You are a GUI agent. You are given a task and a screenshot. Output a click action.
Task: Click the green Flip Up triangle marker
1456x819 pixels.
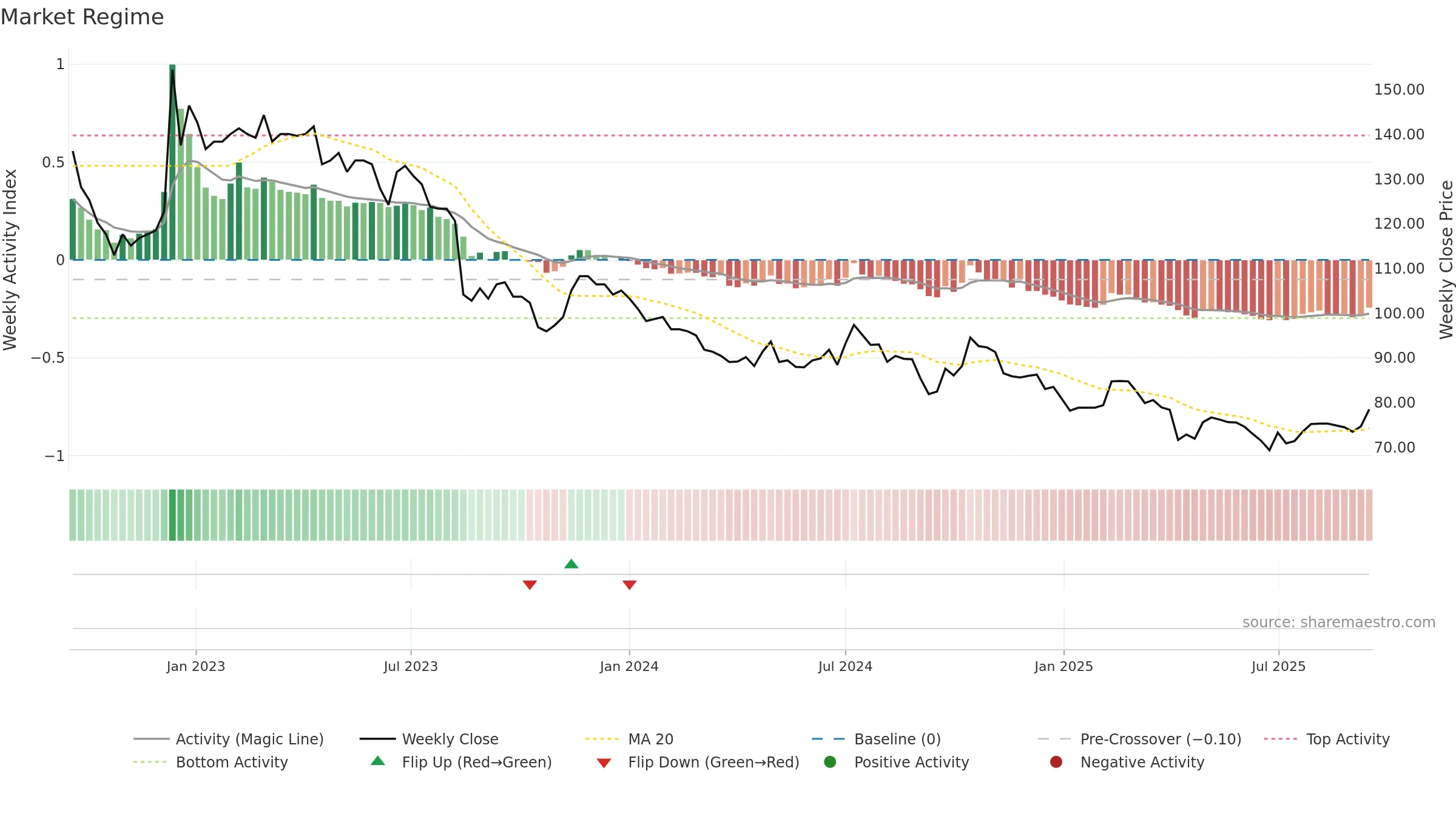[x=571, y=564]
